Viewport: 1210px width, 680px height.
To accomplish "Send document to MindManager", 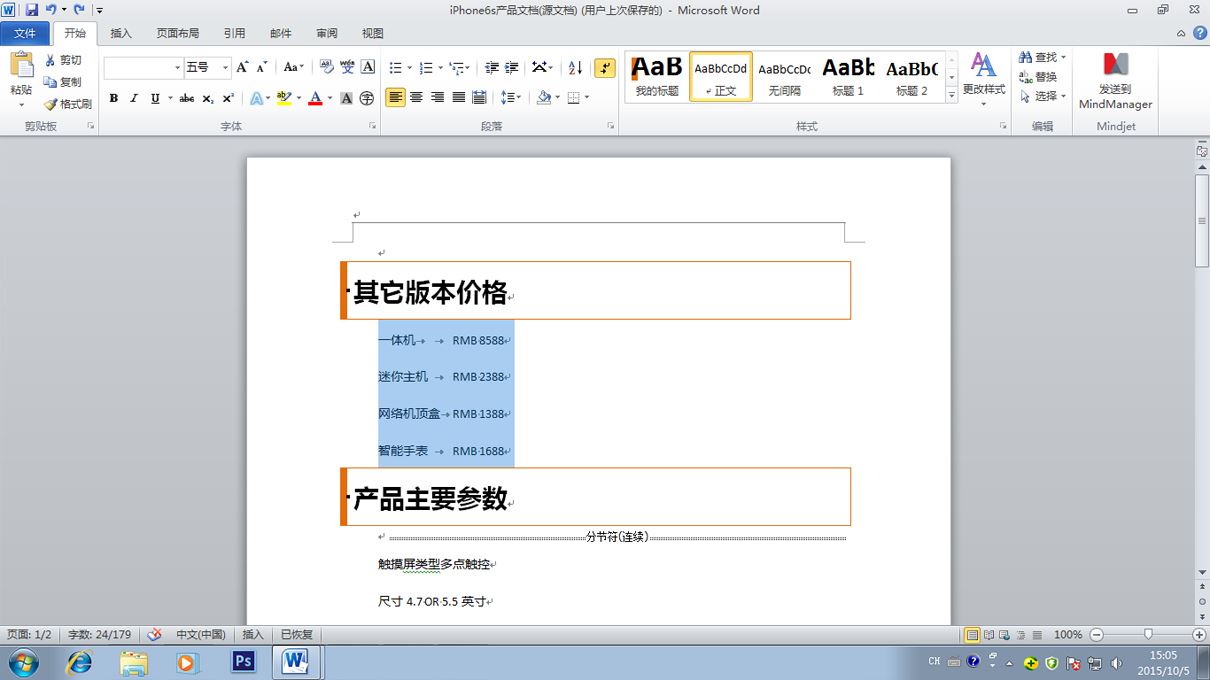I will [1116, 80].
